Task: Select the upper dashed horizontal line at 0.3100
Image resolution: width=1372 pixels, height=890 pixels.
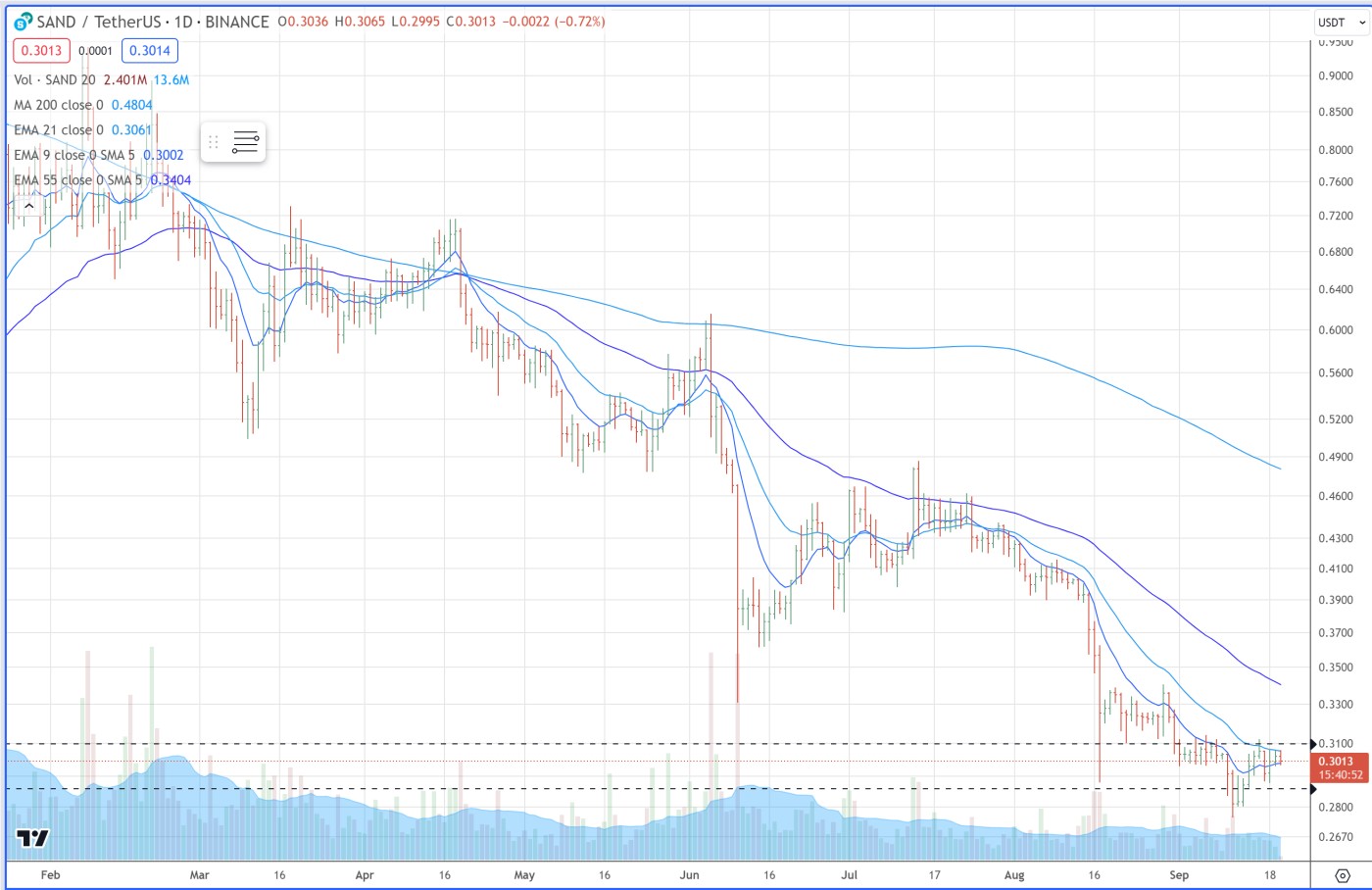Action: coord(657,744)
